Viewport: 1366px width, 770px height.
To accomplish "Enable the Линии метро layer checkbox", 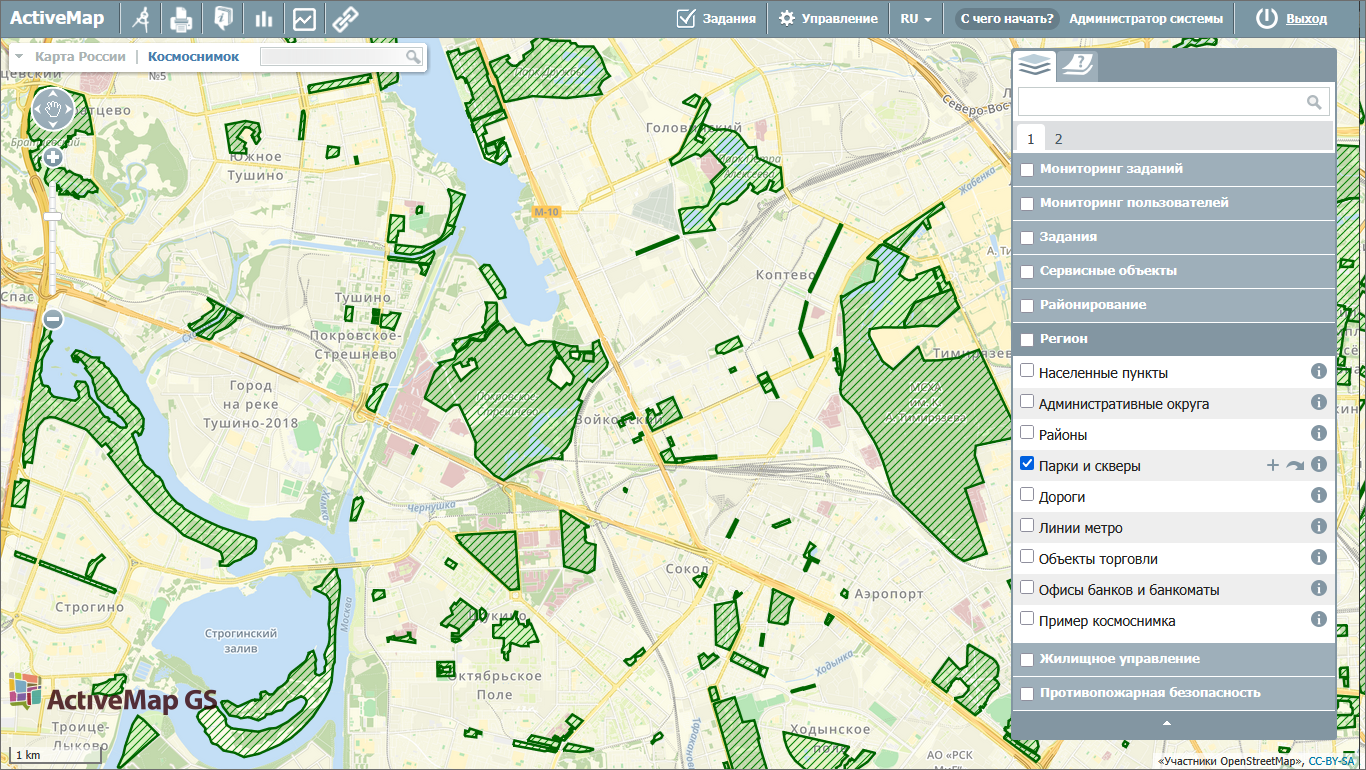I will pos(1027,526).
